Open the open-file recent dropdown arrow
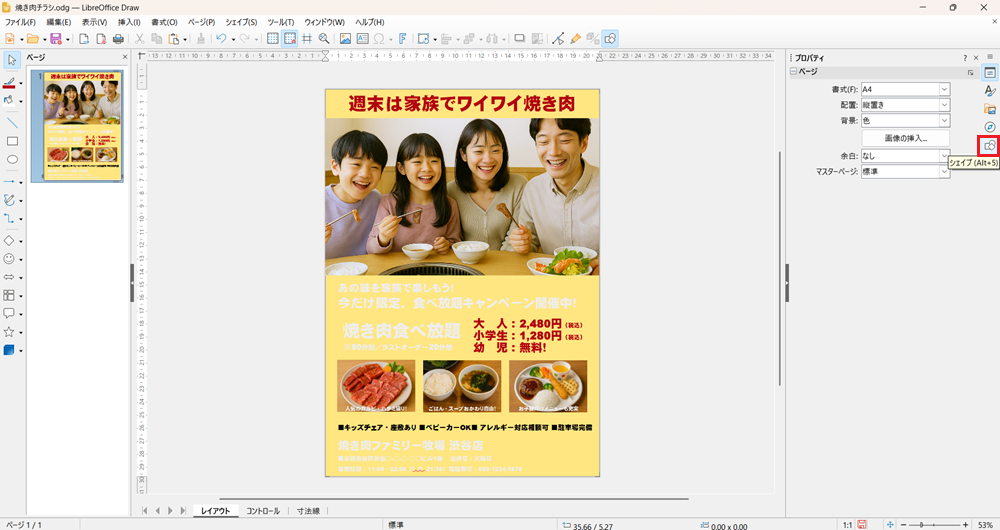1000x530 pixels. click(44, 40)
